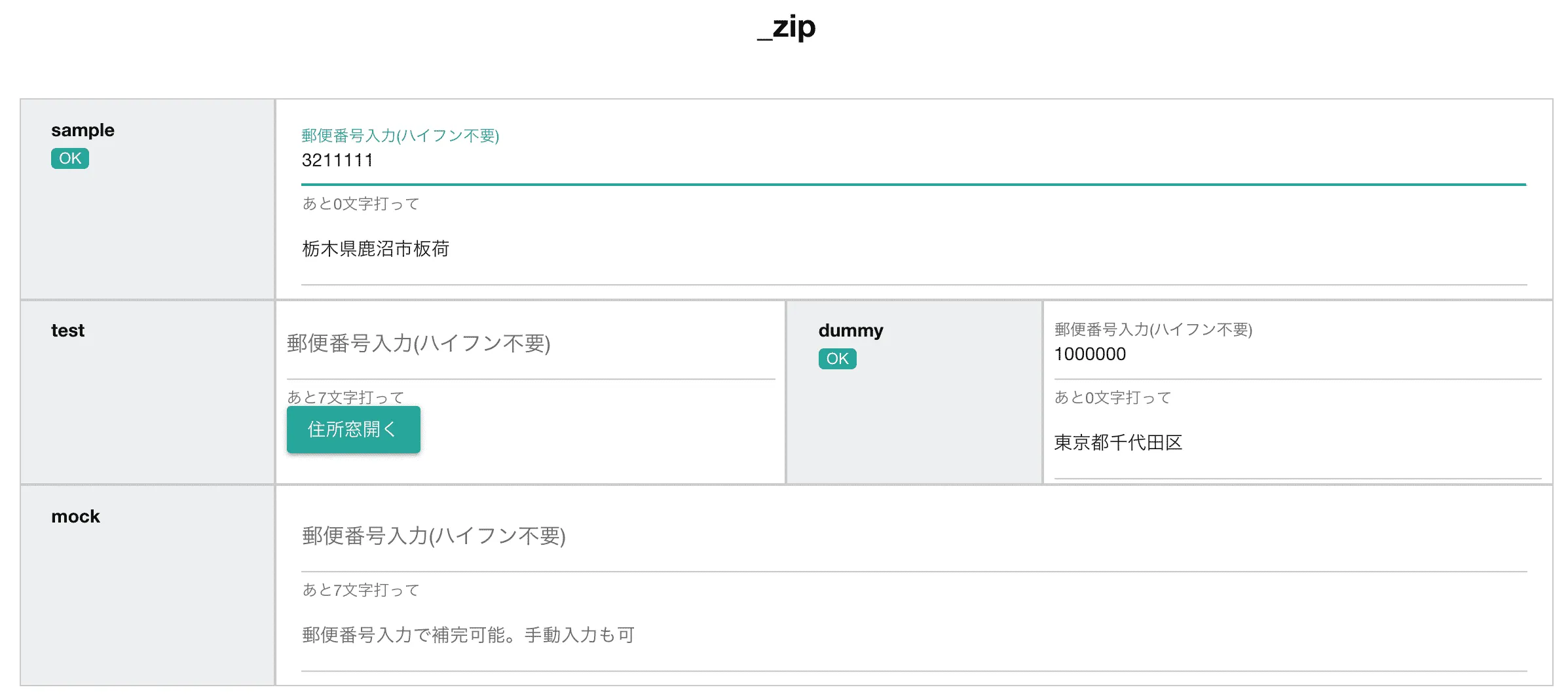Focus the zip input showing 1000000
The image size is (1568, 698).
click(x=1244, y=354)
